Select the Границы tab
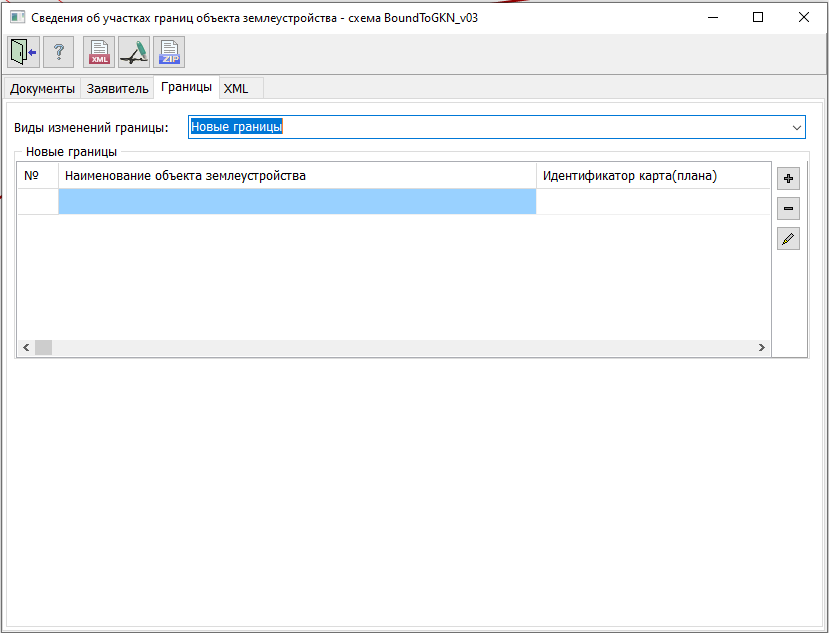 (186, 87)
